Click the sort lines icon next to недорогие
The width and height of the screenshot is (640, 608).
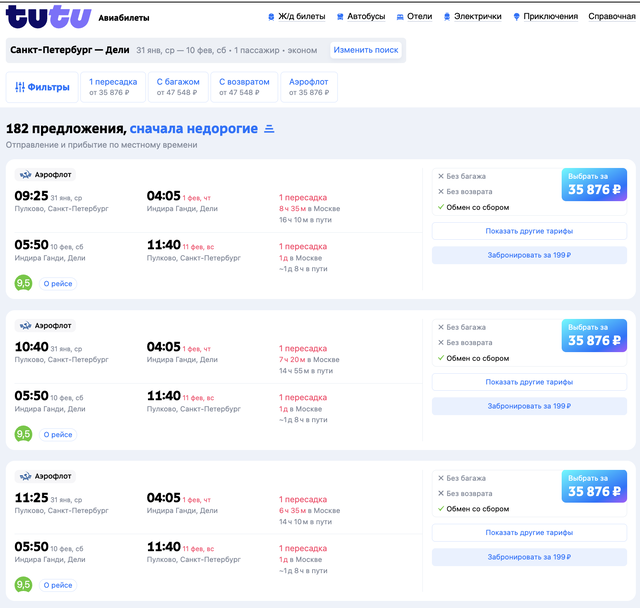pos(269,129)
